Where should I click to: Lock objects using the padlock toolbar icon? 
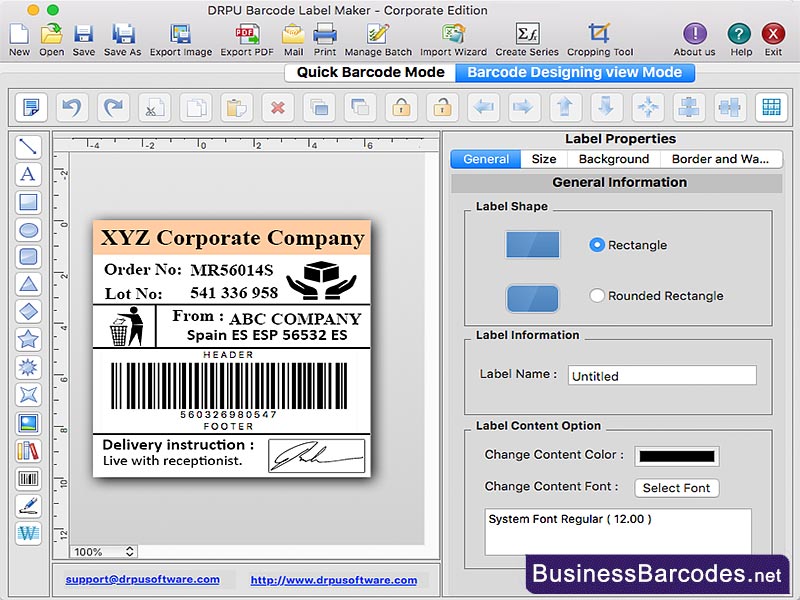[x=400, y=108]
